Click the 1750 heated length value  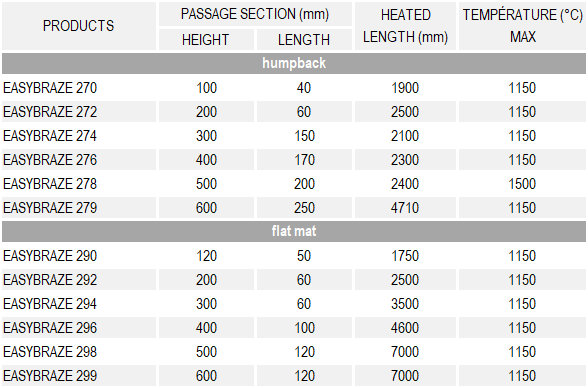[x=405, y=256]
